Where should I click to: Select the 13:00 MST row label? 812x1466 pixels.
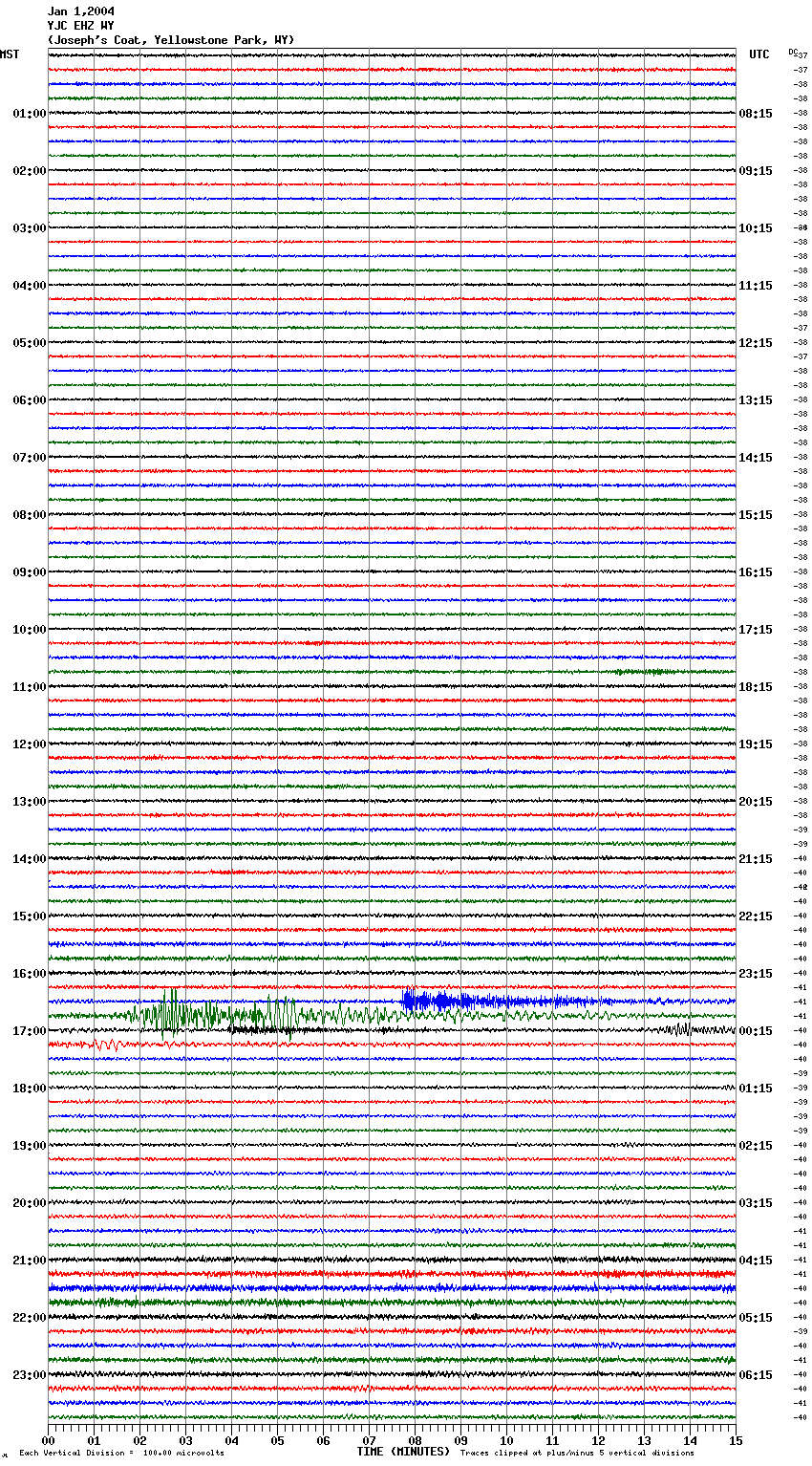point(30,802)
